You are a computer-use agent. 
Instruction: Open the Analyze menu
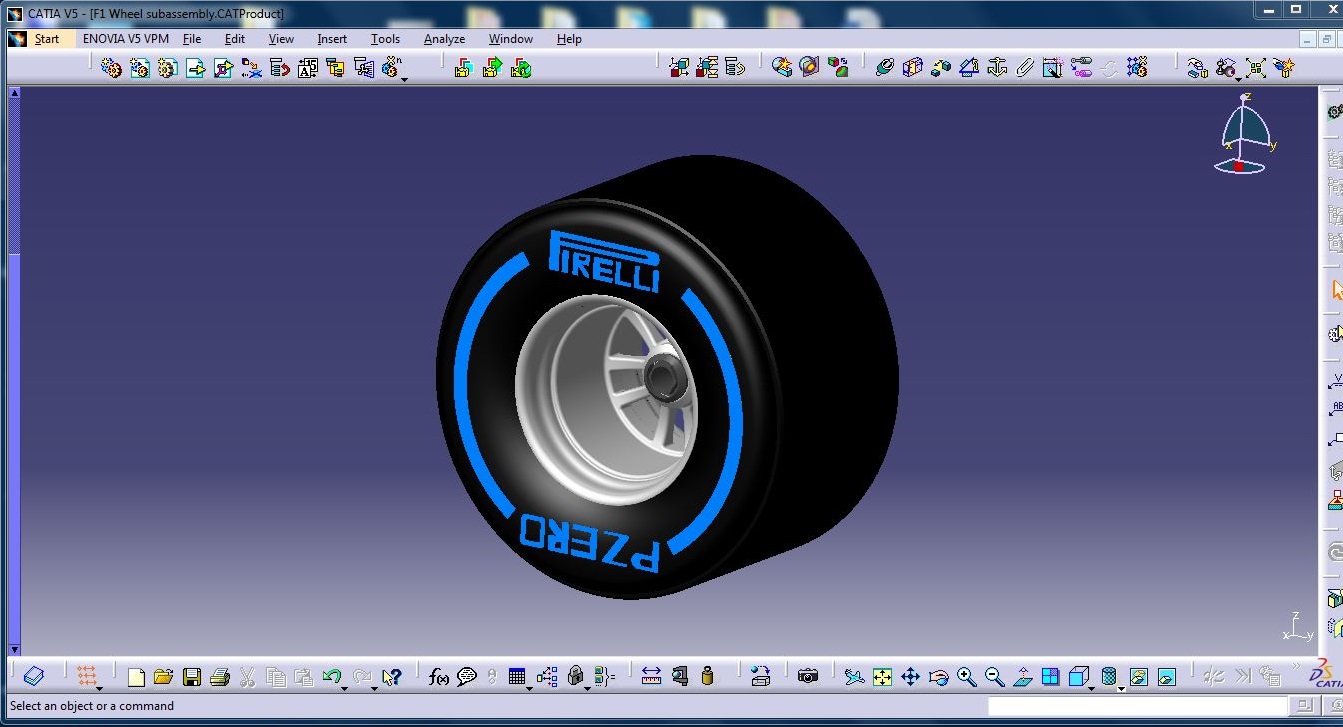point(444,39)
